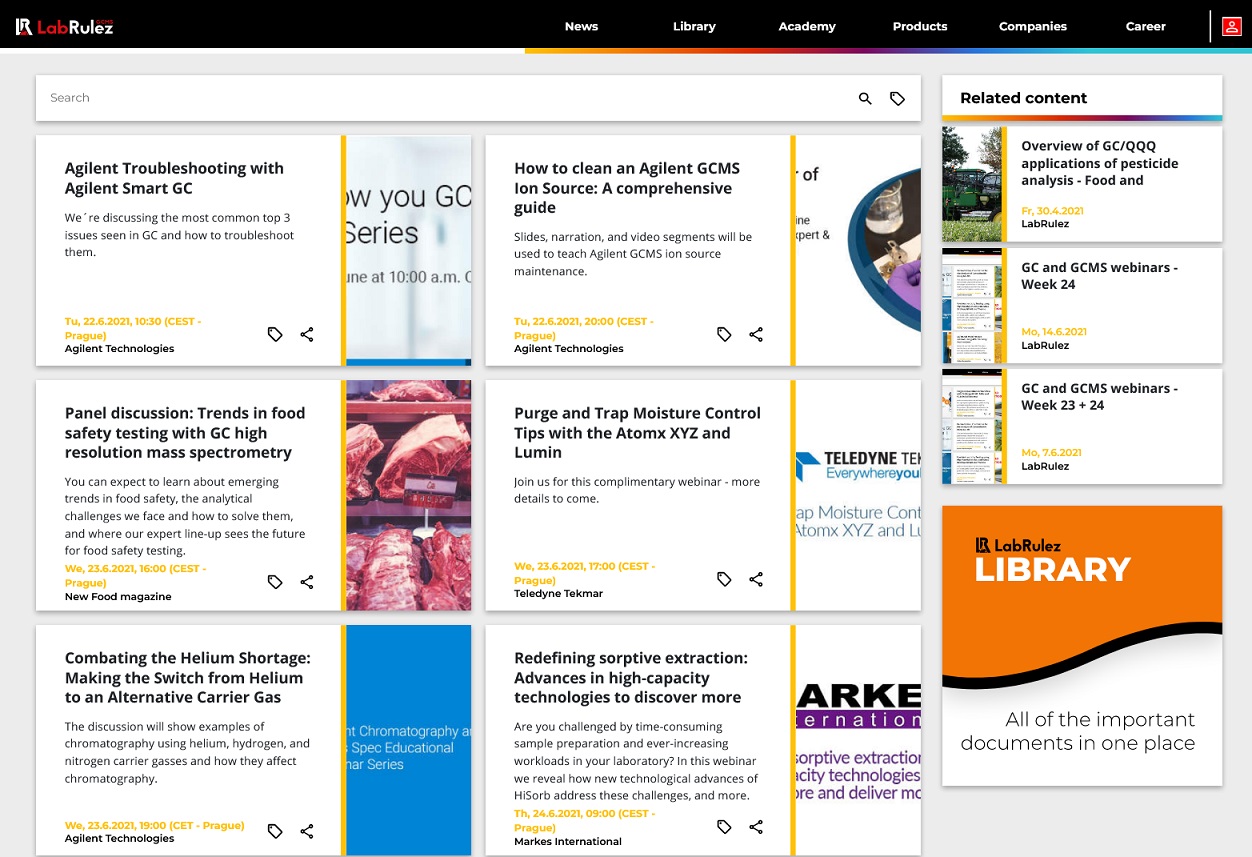
Task: Open the Products menu
Action: click(x=920, y=27)
